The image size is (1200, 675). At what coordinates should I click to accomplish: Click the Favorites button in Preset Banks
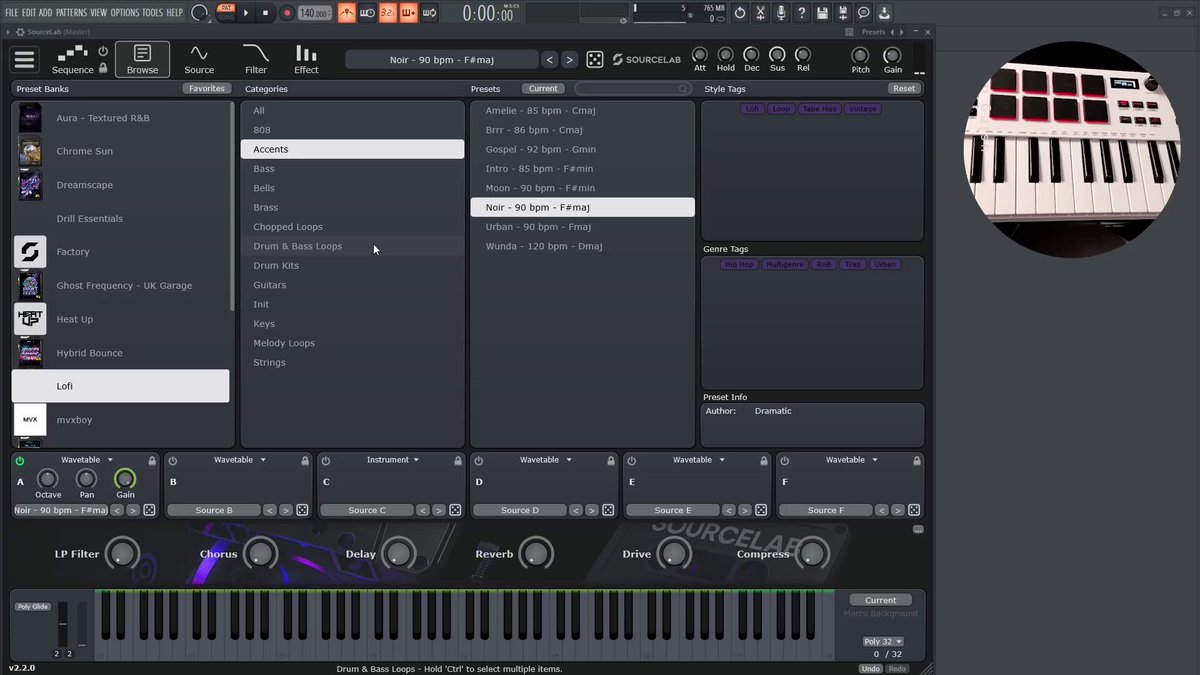click(x=207, y=89)
